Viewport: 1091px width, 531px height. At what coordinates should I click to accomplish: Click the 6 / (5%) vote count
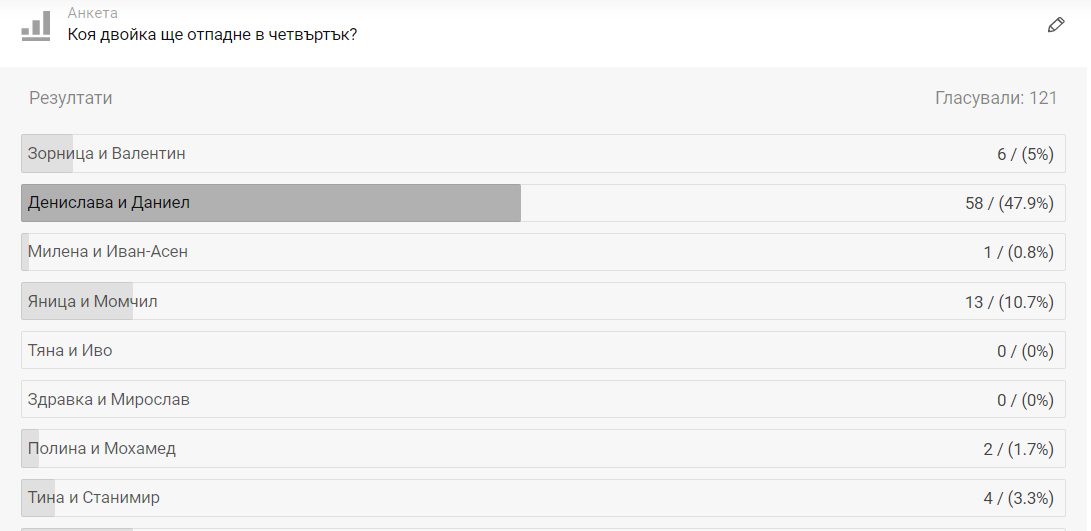coord(1025,154)
